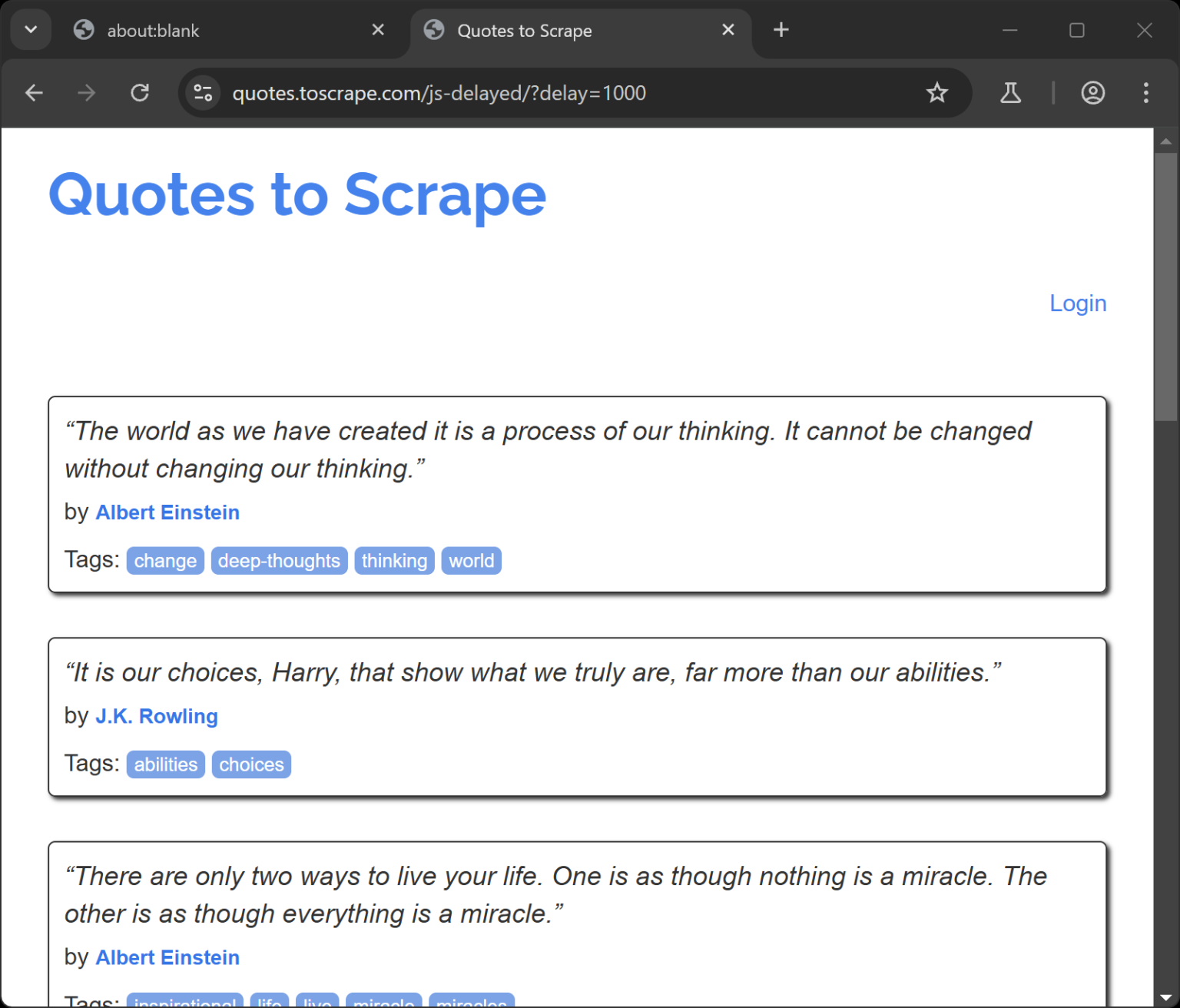The height and width of the screenshot is (1008, 1180).
Task: Click the globe favicon on Quotes to Scrape tab
Action: (434, 30)
